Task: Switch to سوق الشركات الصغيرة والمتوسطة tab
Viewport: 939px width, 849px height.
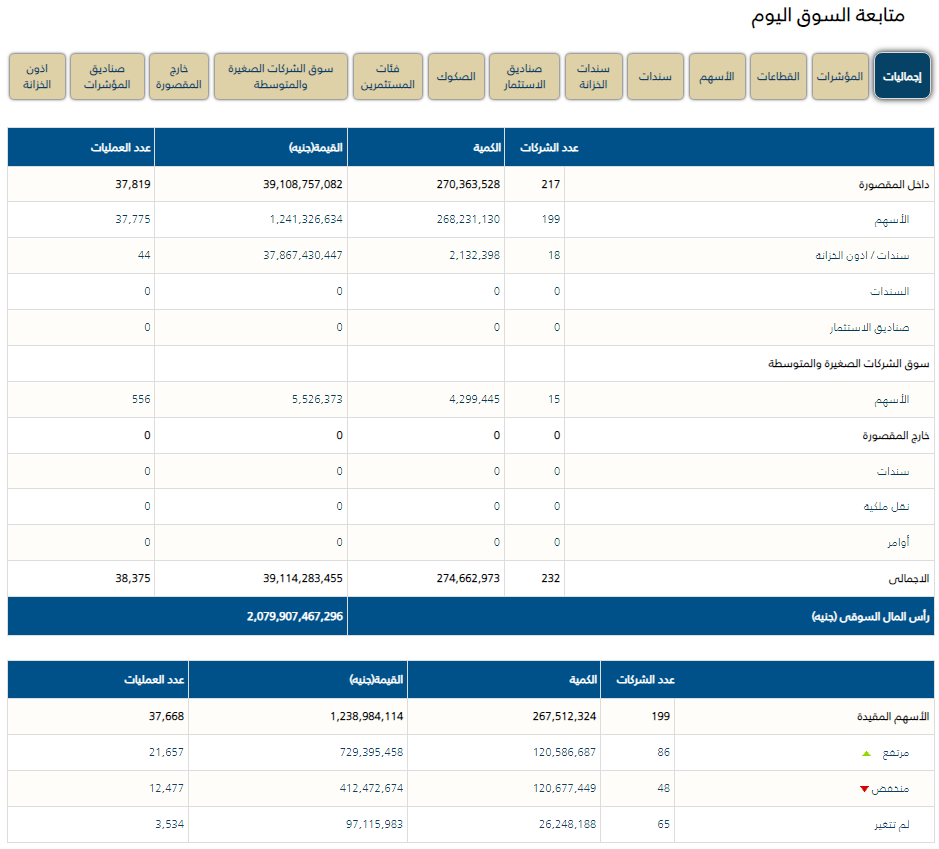Action: click(281, 77)
